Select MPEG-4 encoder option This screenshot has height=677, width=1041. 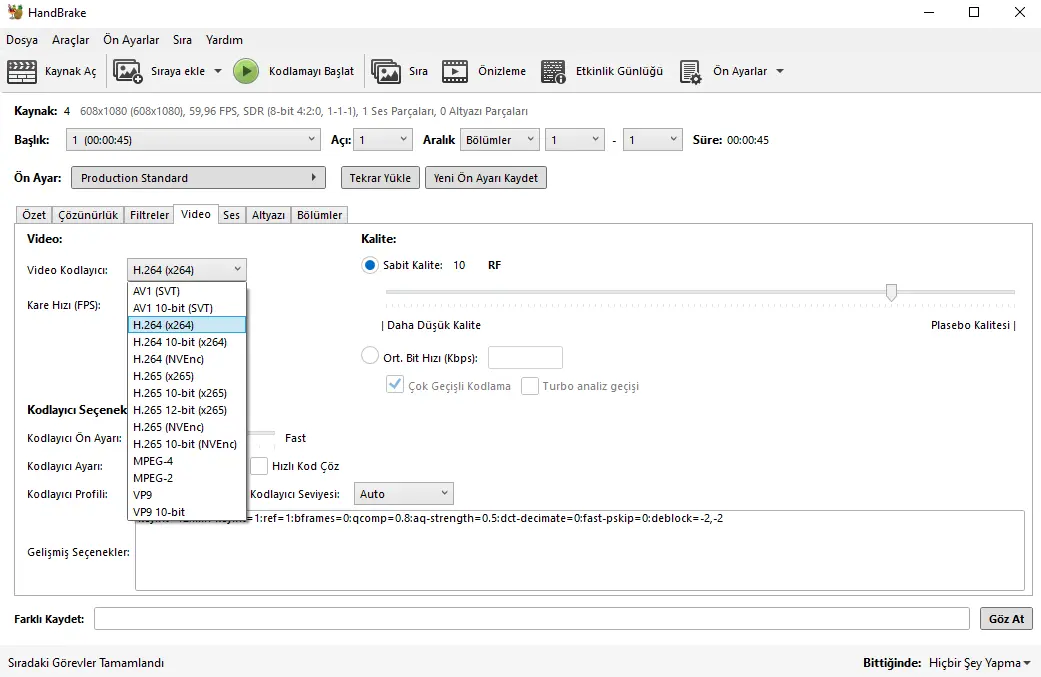[x=187, y=461]
